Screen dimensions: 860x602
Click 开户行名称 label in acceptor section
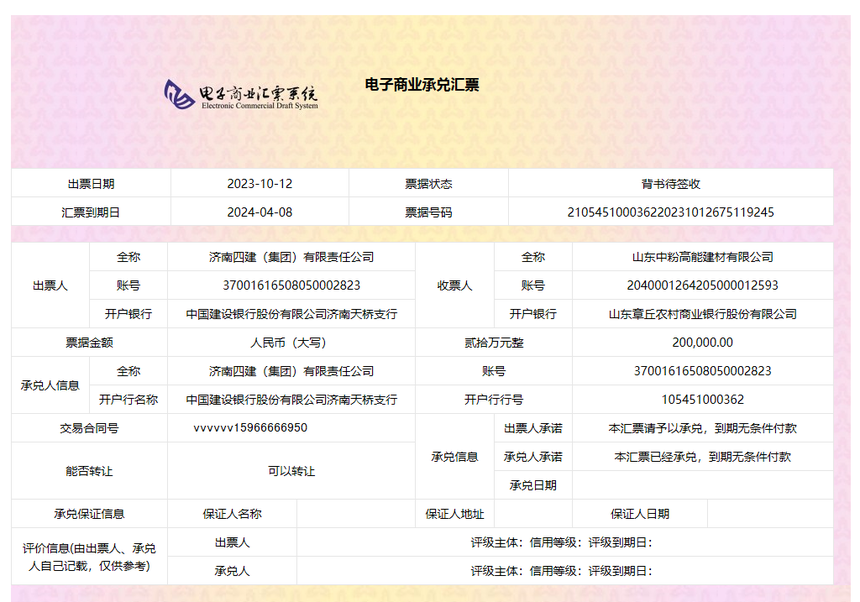(128, 399)
